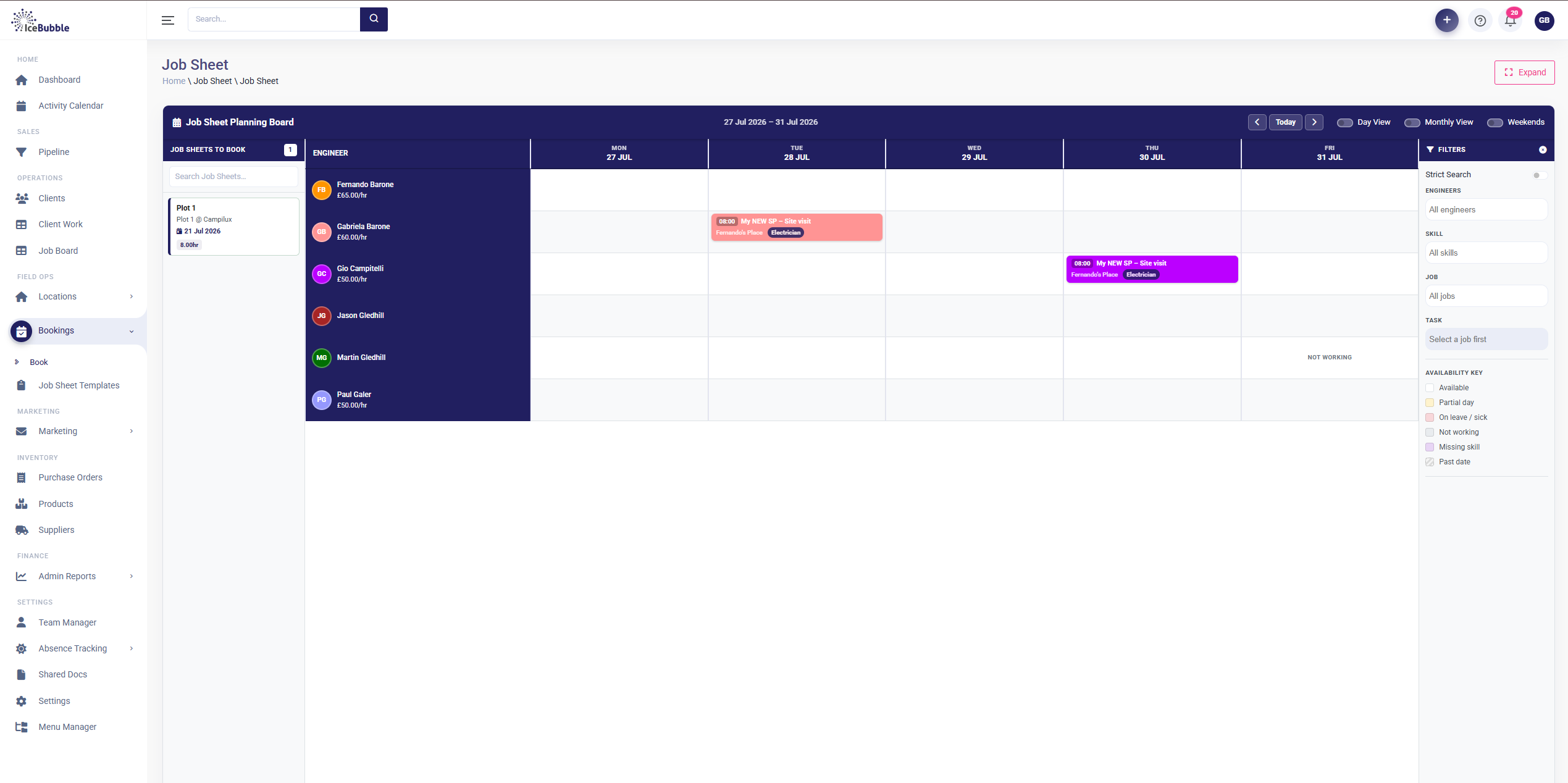1568x783 pixels.
Task: Click the Client Work grid icon
Action: click(22, 224)
